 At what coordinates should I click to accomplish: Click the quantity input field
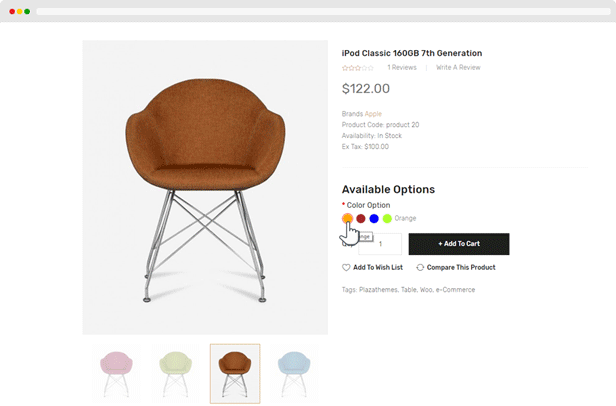click(380, 244)
